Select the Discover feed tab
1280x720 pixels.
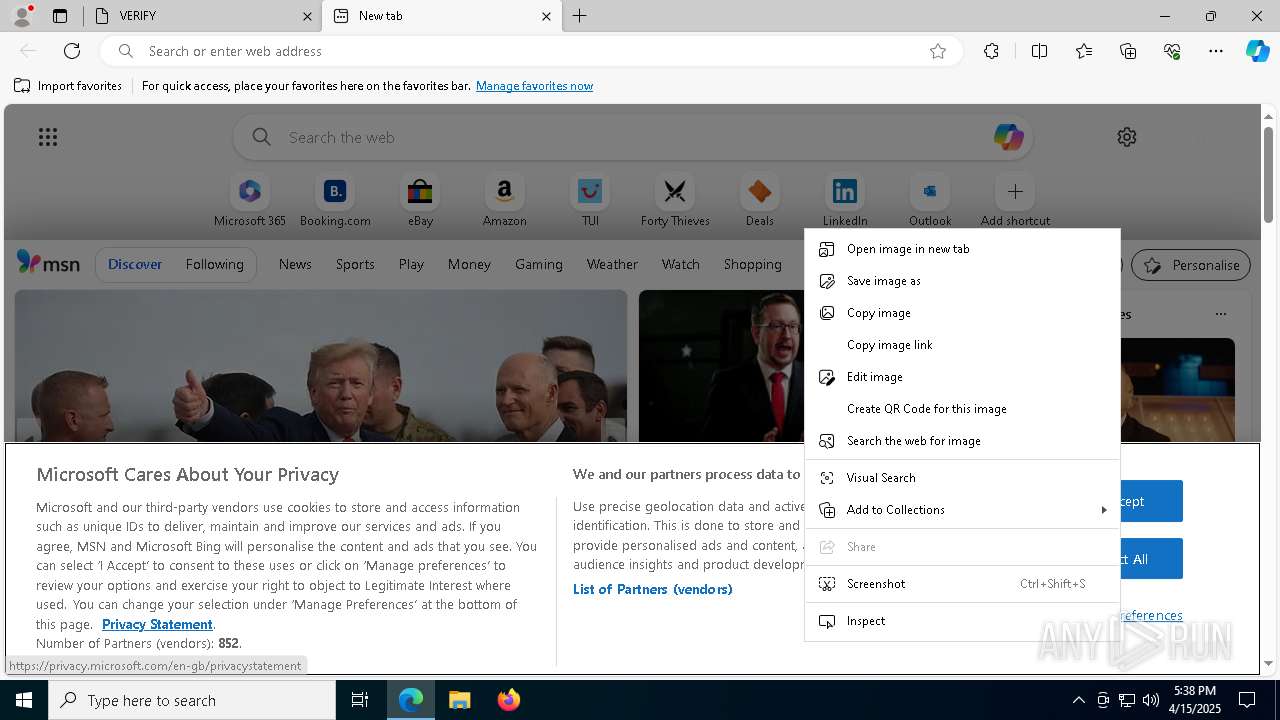(135, 265)
